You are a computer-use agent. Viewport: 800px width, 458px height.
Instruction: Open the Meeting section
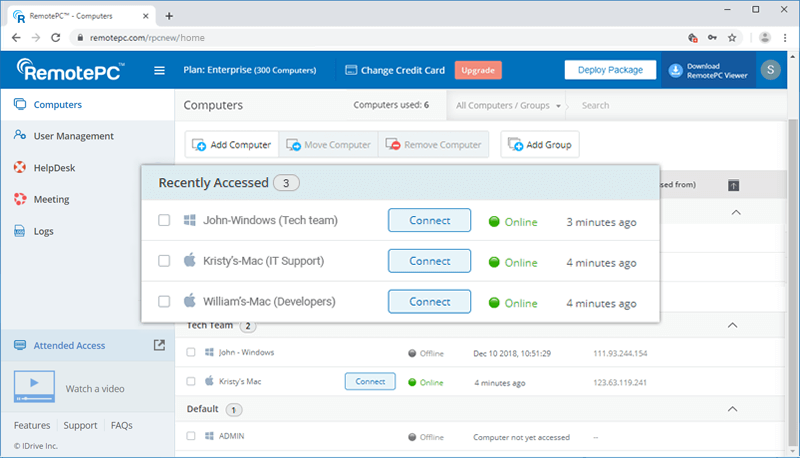pos(52,199)
